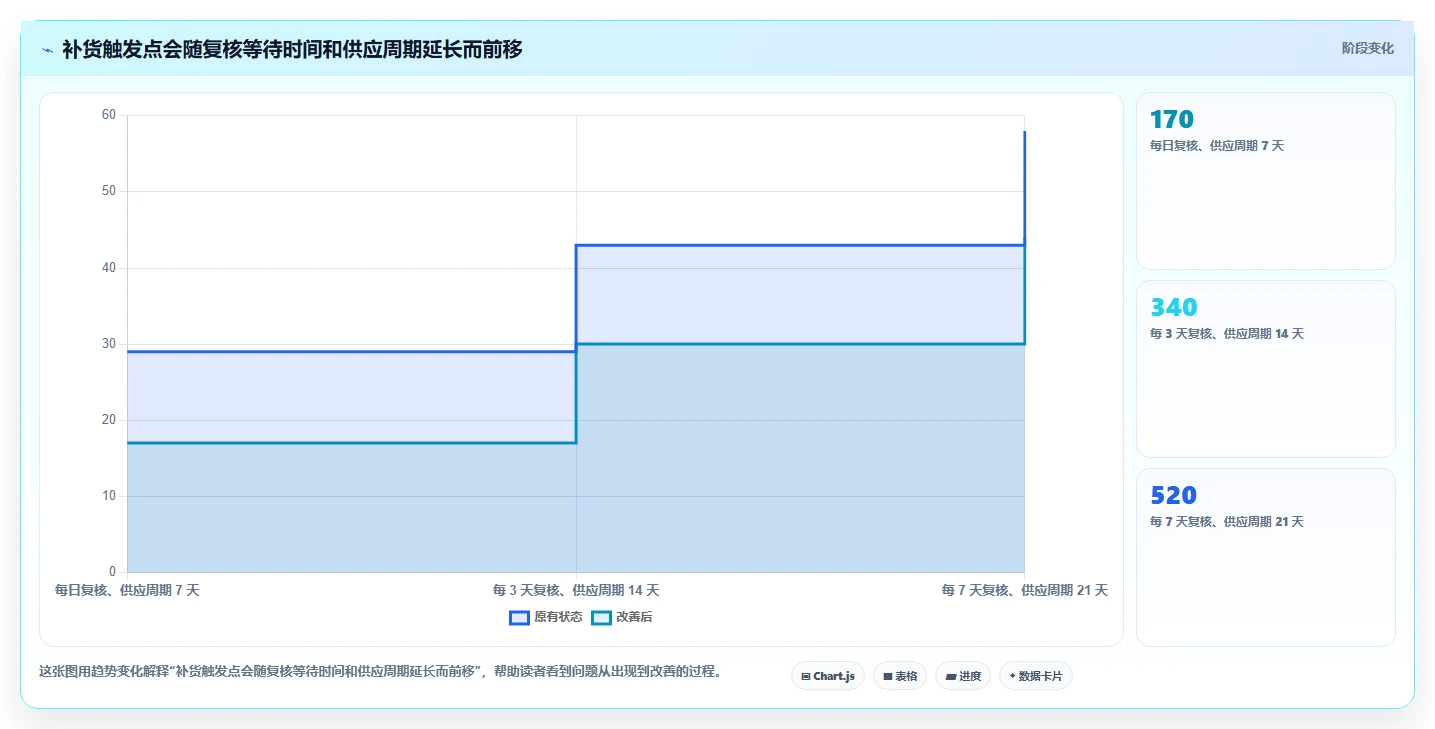Viewport: 1435px width, 729px height.
Task: Select the 表格 tag
Action: click(900, 676)
